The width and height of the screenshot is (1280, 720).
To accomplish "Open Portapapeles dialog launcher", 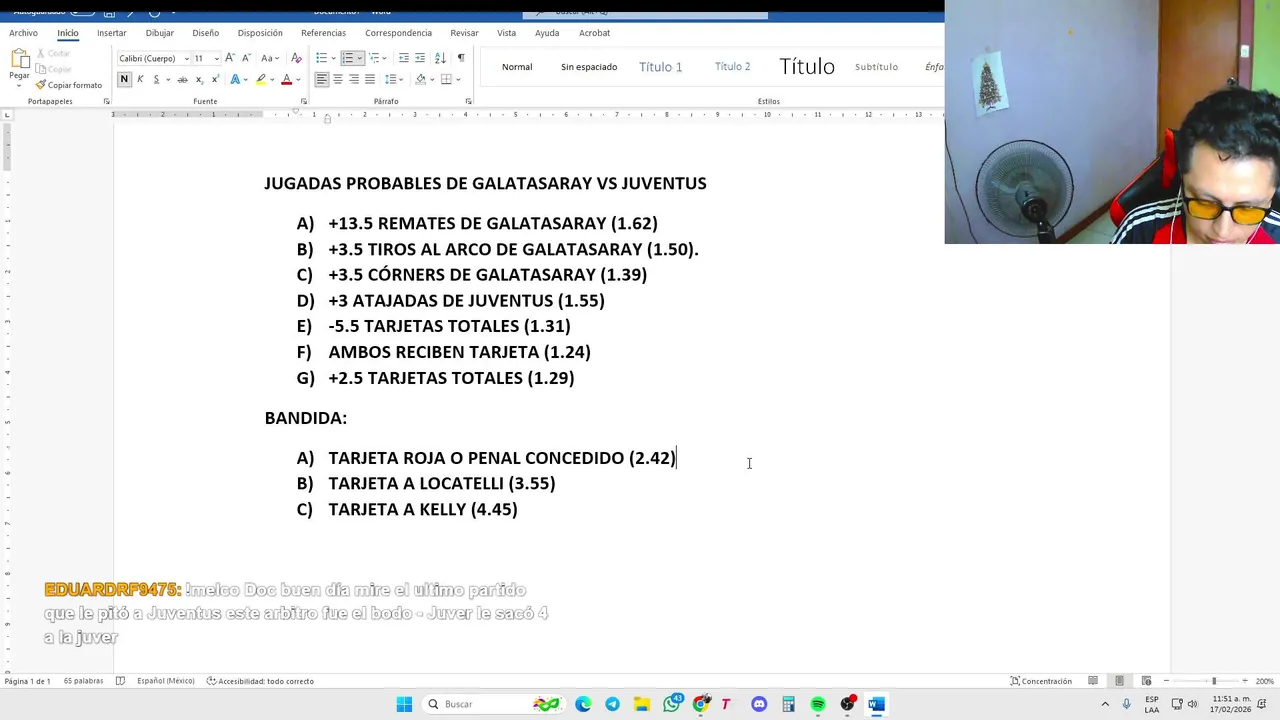I will click(107, 101).
